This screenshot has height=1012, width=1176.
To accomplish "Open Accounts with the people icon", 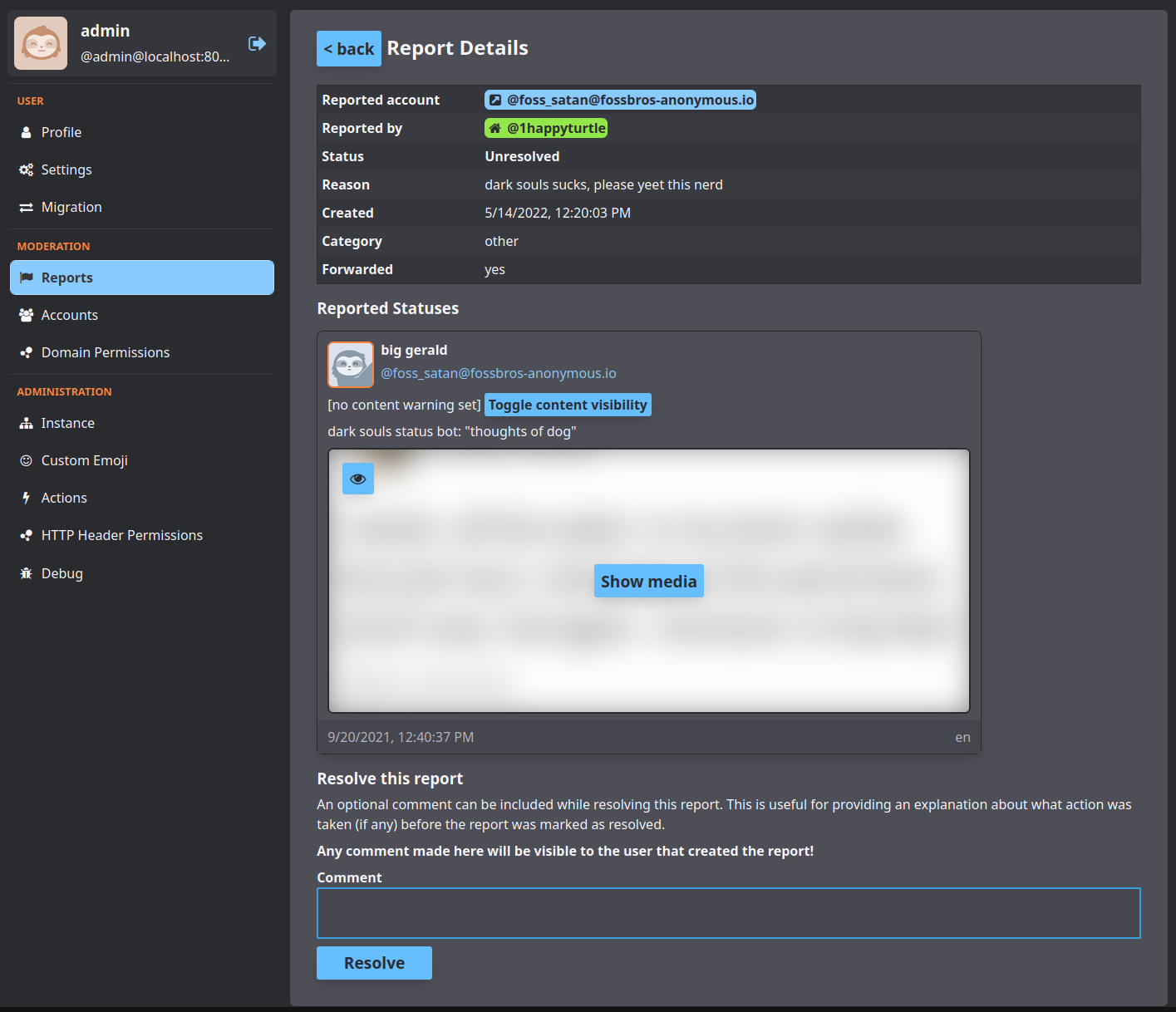I will [x=26, y=315].
